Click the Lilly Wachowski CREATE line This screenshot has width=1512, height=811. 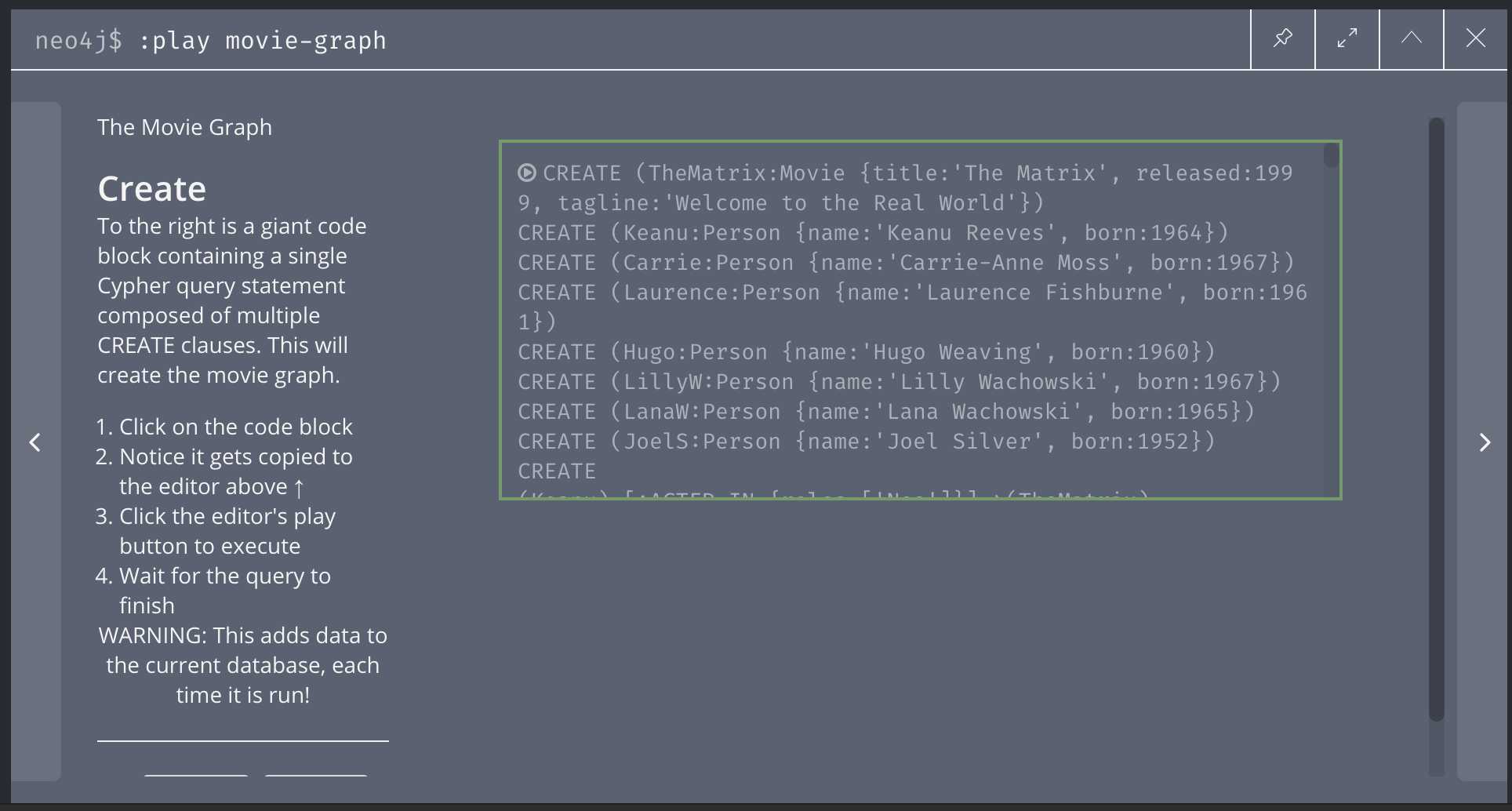point(900,382)
